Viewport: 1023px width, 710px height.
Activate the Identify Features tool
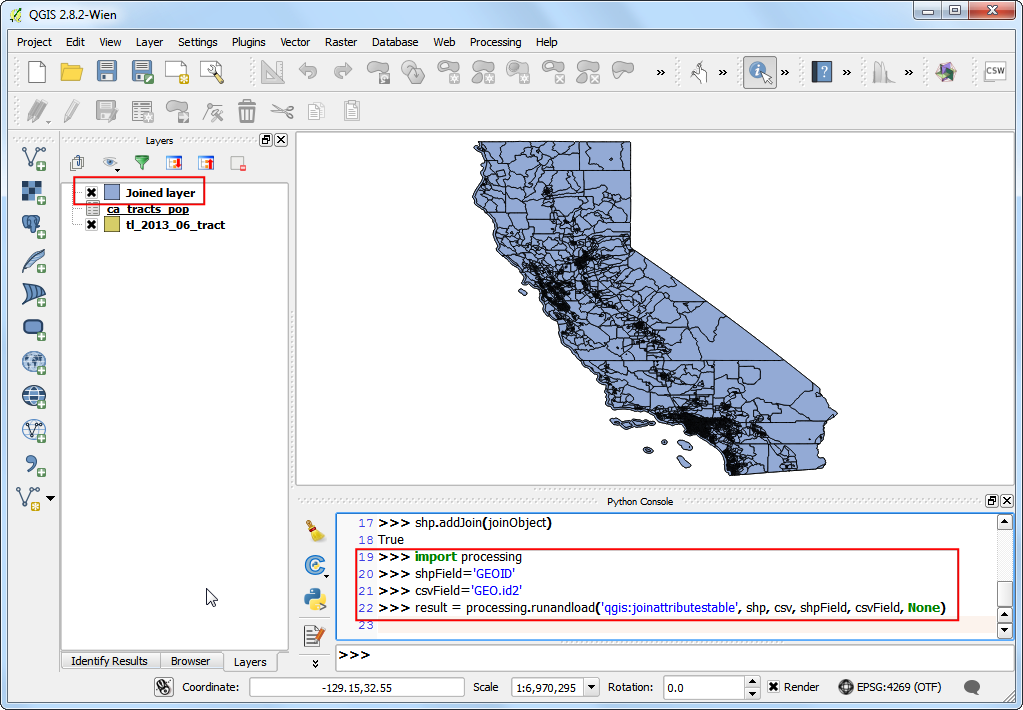point(759,72)
